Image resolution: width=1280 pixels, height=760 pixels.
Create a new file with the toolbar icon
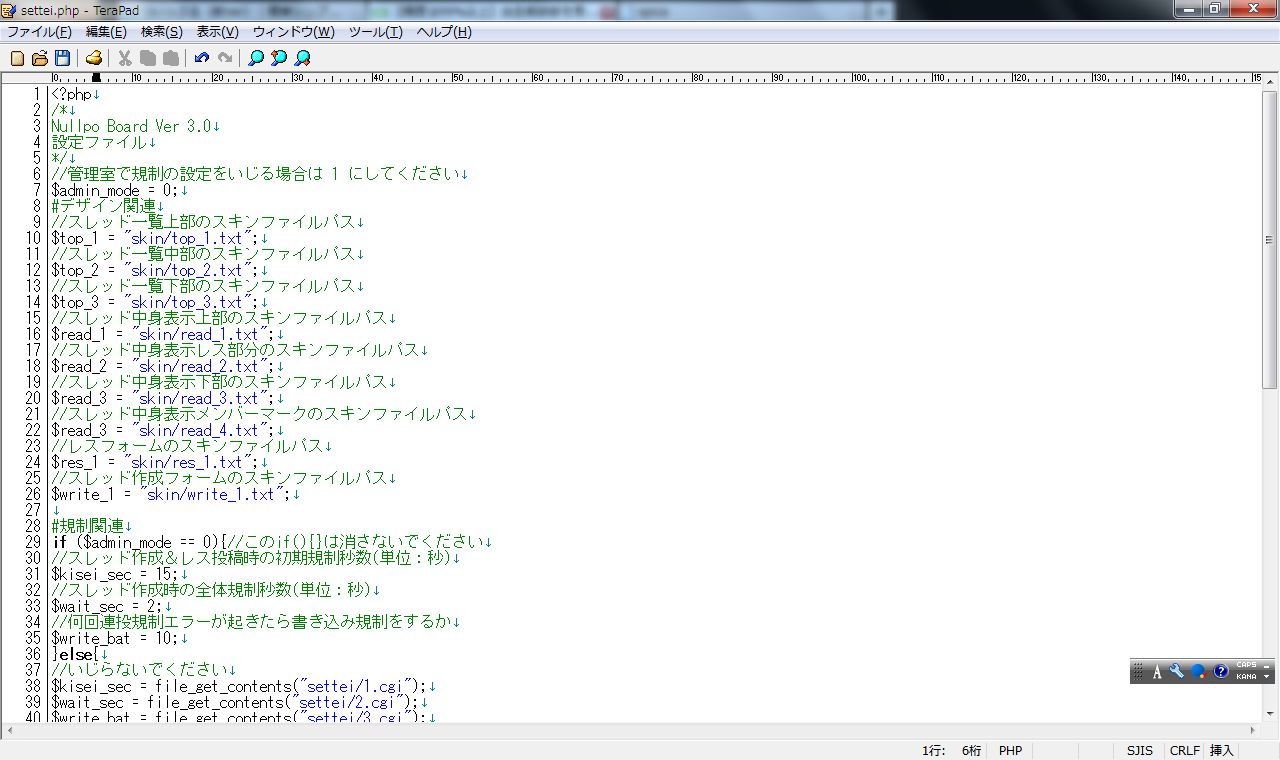17,58
